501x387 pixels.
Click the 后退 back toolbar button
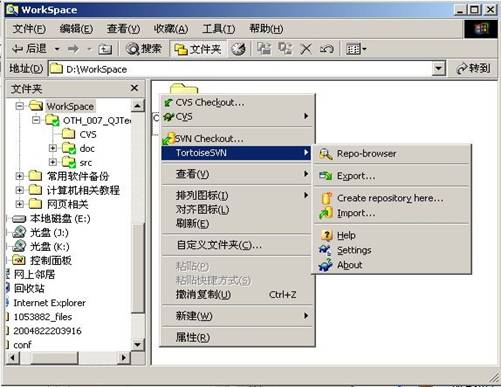tap(29, 49)
